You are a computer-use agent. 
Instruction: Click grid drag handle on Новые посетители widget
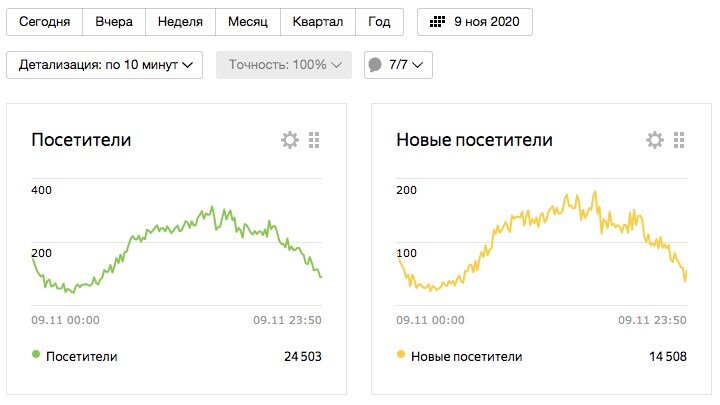pyautogui.click(x=679, y=141)
